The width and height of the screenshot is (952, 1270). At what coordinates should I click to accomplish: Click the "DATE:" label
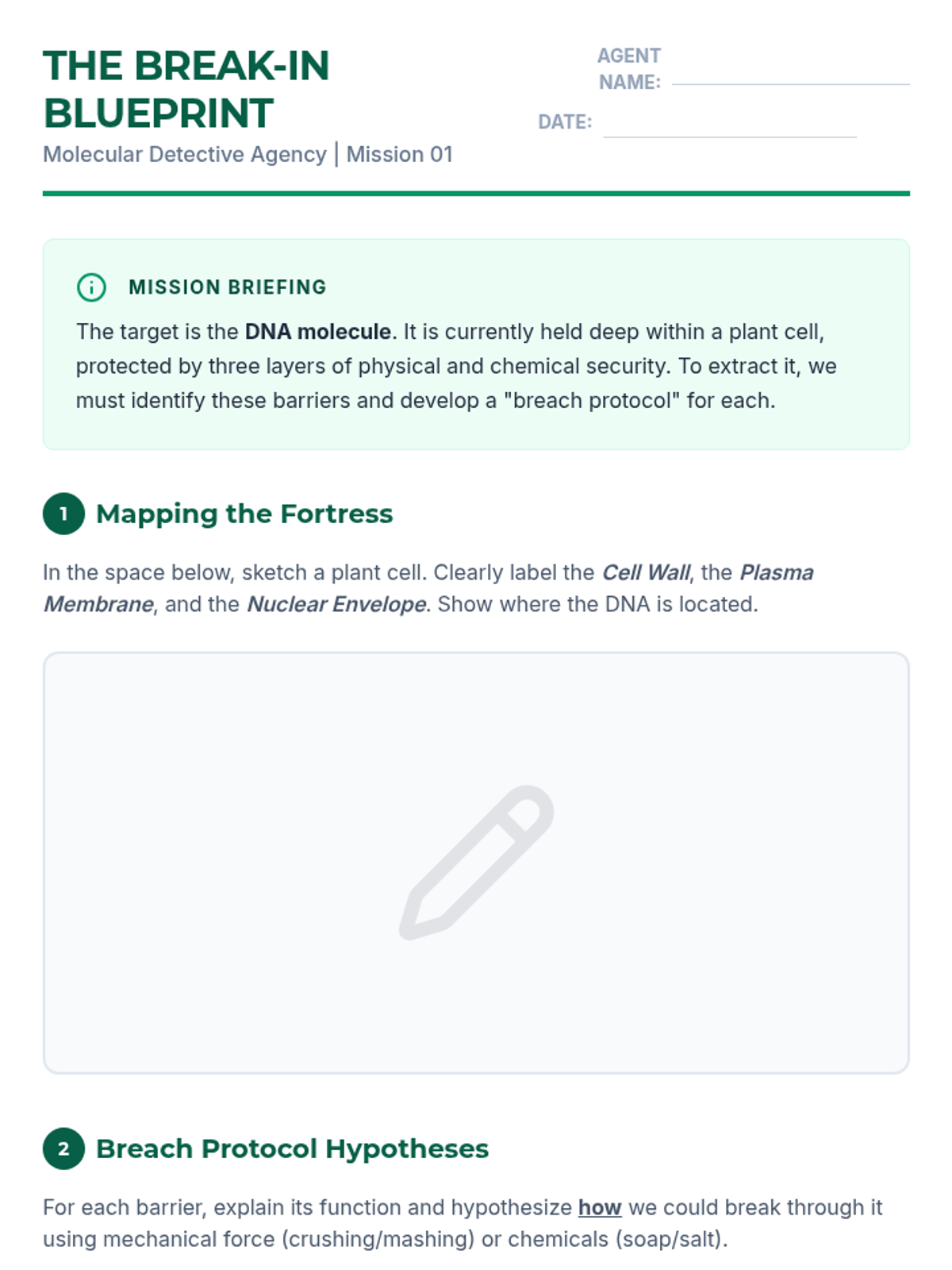(x=565, y=122)
